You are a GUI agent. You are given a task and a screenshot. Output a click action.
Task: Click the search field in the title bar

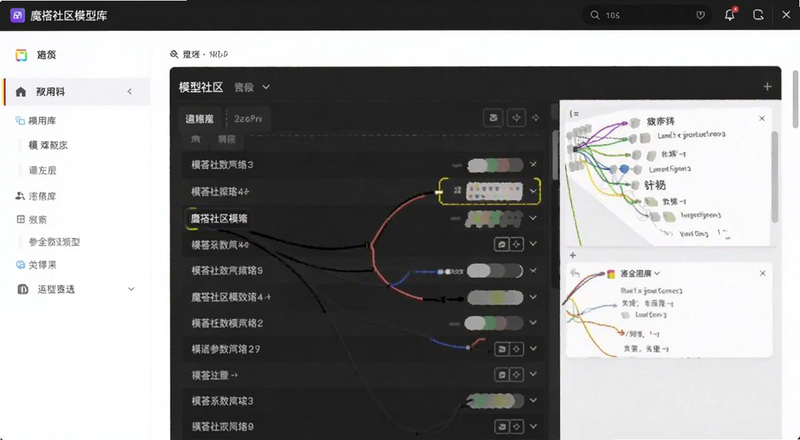[x=648, y=15]
